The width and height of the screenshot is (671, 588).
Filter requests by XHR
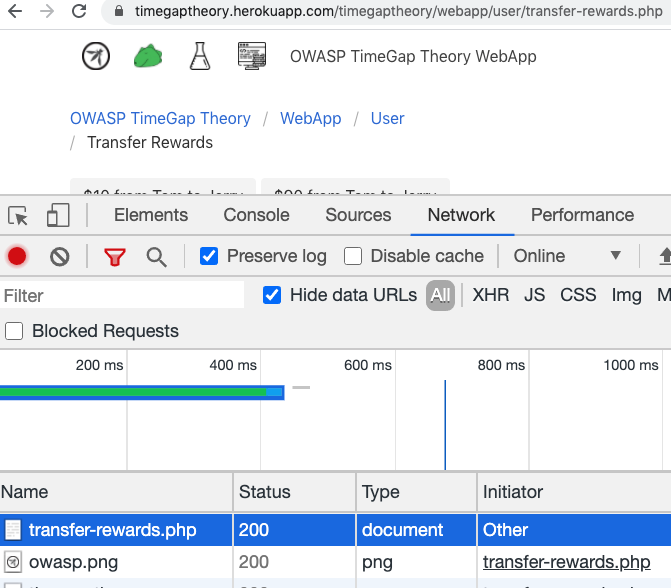pyautogui.click(x=491, y=295)
